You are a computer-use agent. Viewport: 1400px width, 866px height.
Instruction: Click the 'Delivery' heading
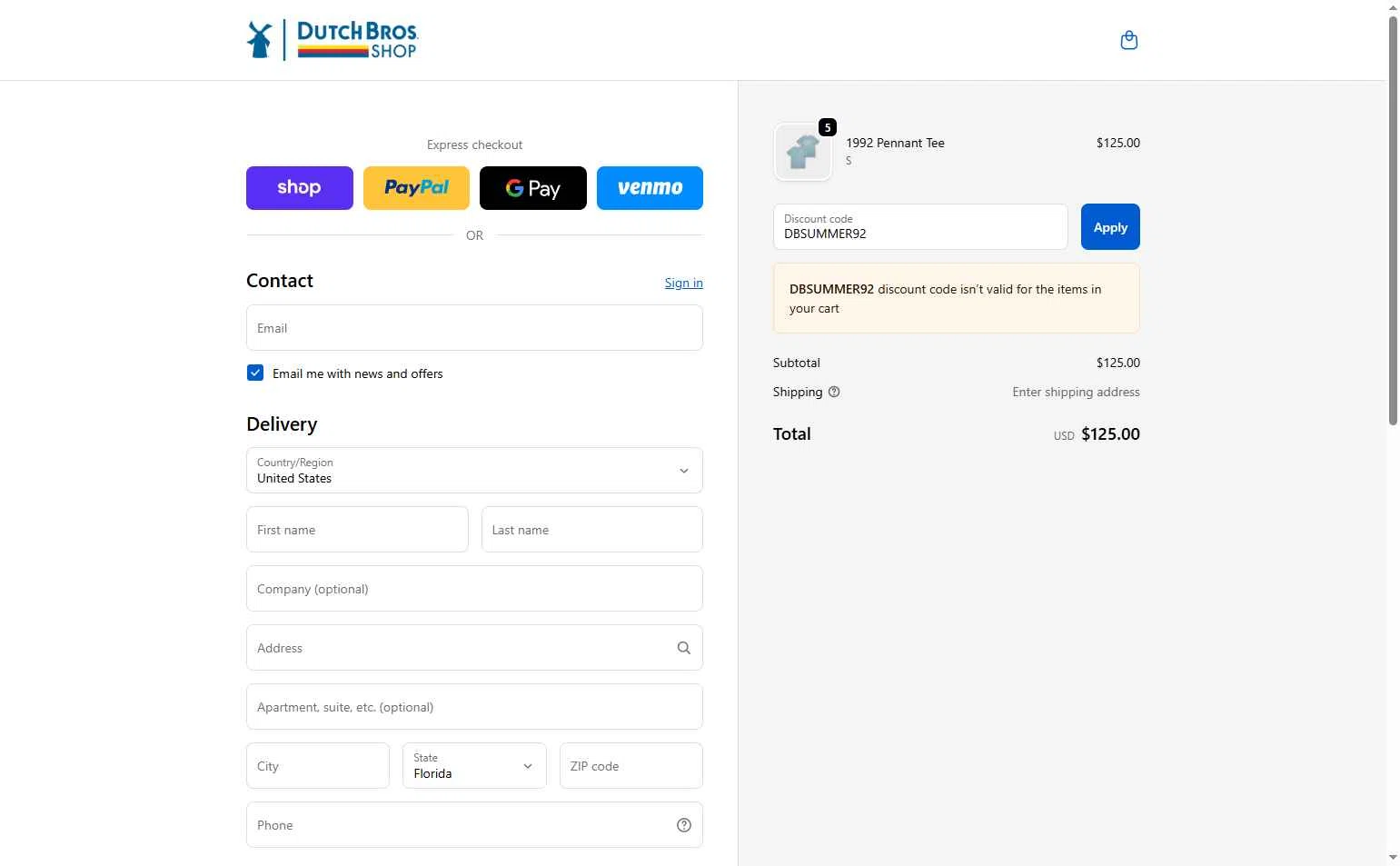pos(282,424)
